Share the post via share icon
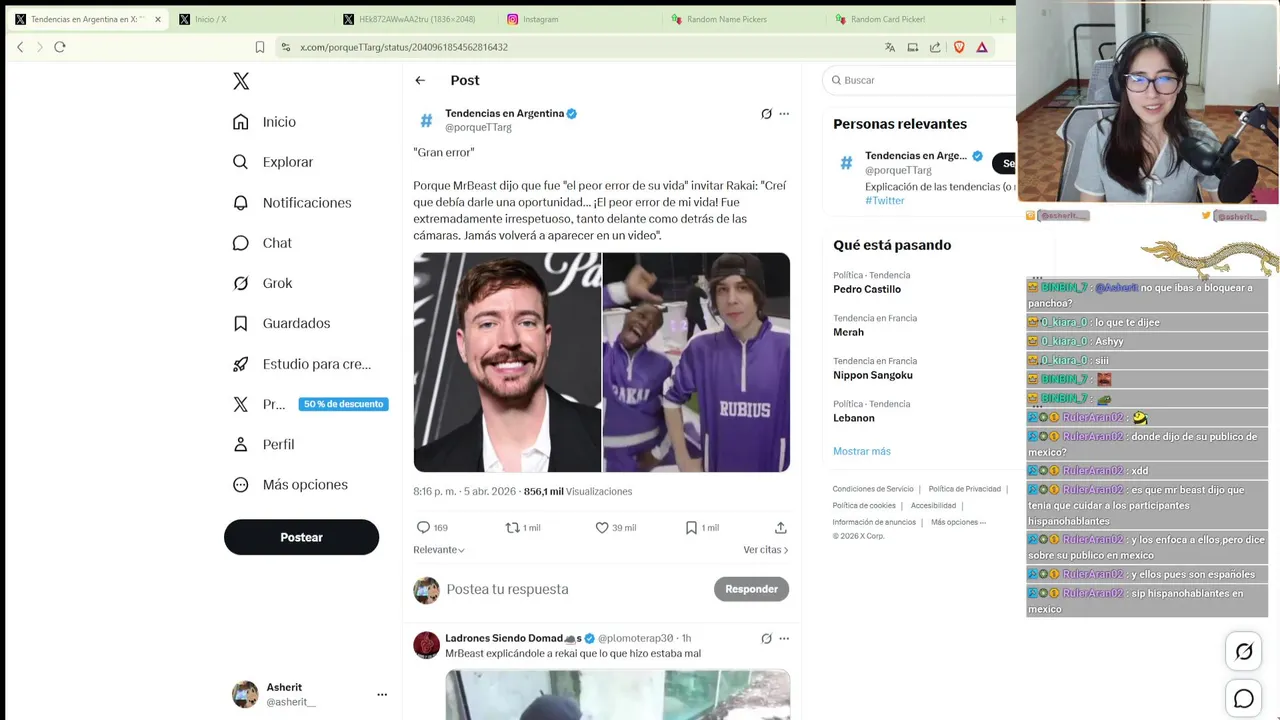1280x720 pixels. [x=781, y=527]
